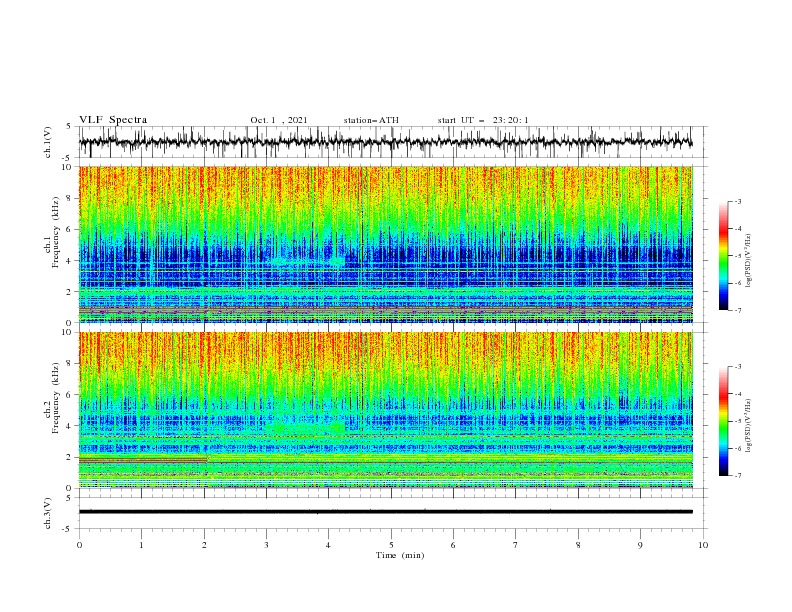This screenshot has width=792, height=612.
Task: Click the time axis tick label '3'
Action: (x=266, y=545)
